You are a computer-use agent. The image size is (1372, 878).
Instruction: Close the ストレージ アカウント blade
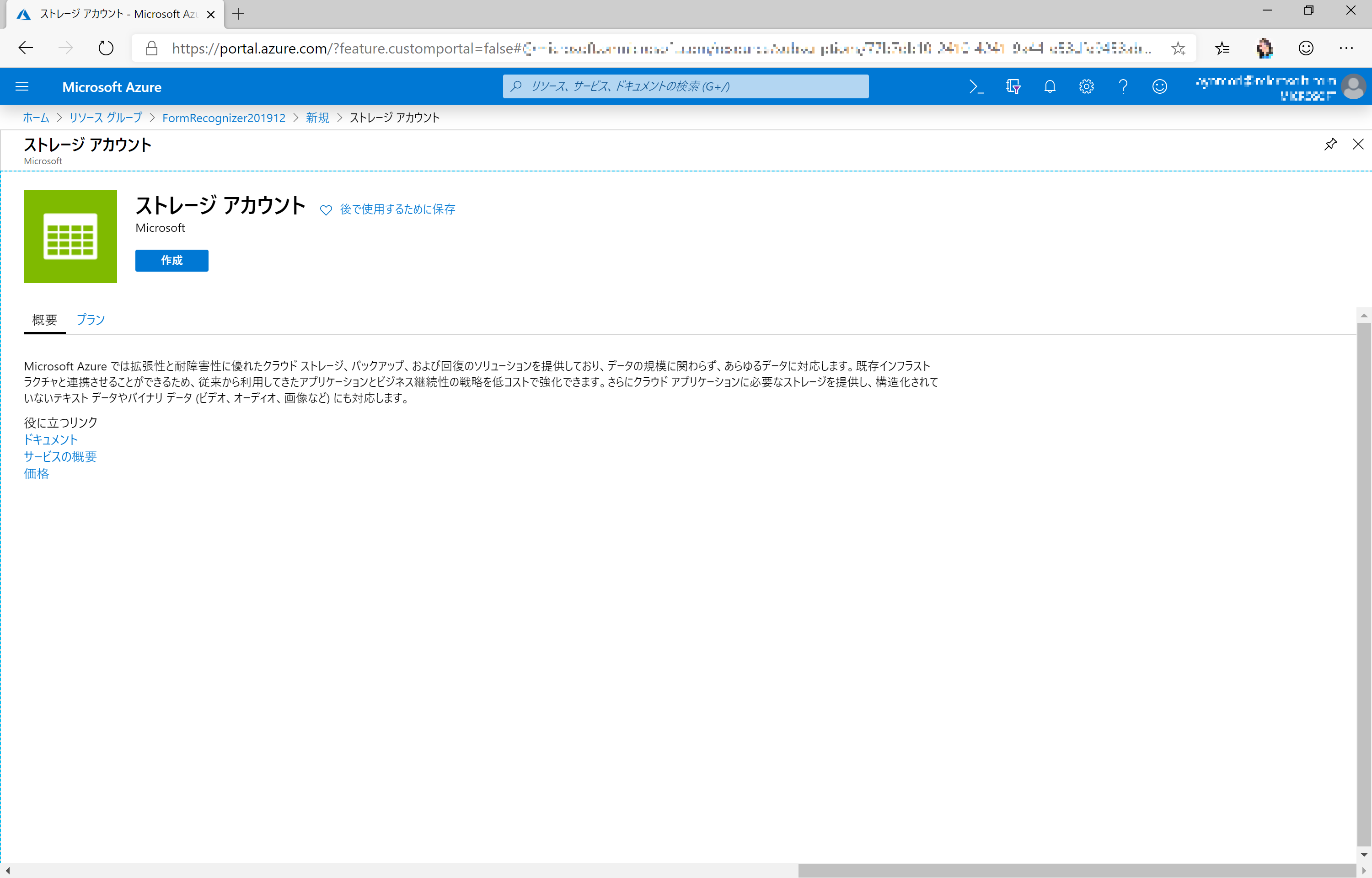point(1358,144)
